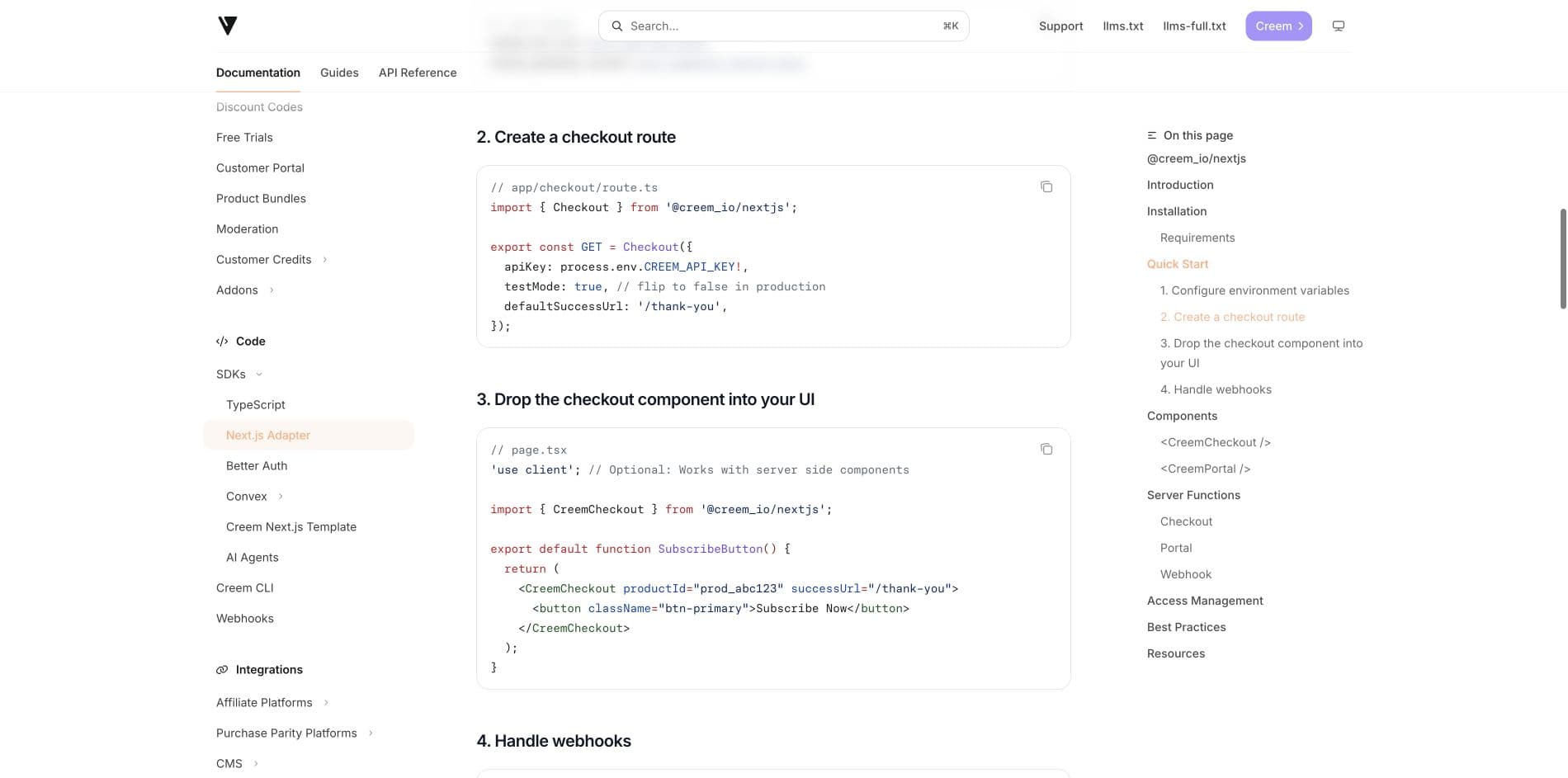
Task: Jump to Server Functions in page outline
Action: (1193, 495)
